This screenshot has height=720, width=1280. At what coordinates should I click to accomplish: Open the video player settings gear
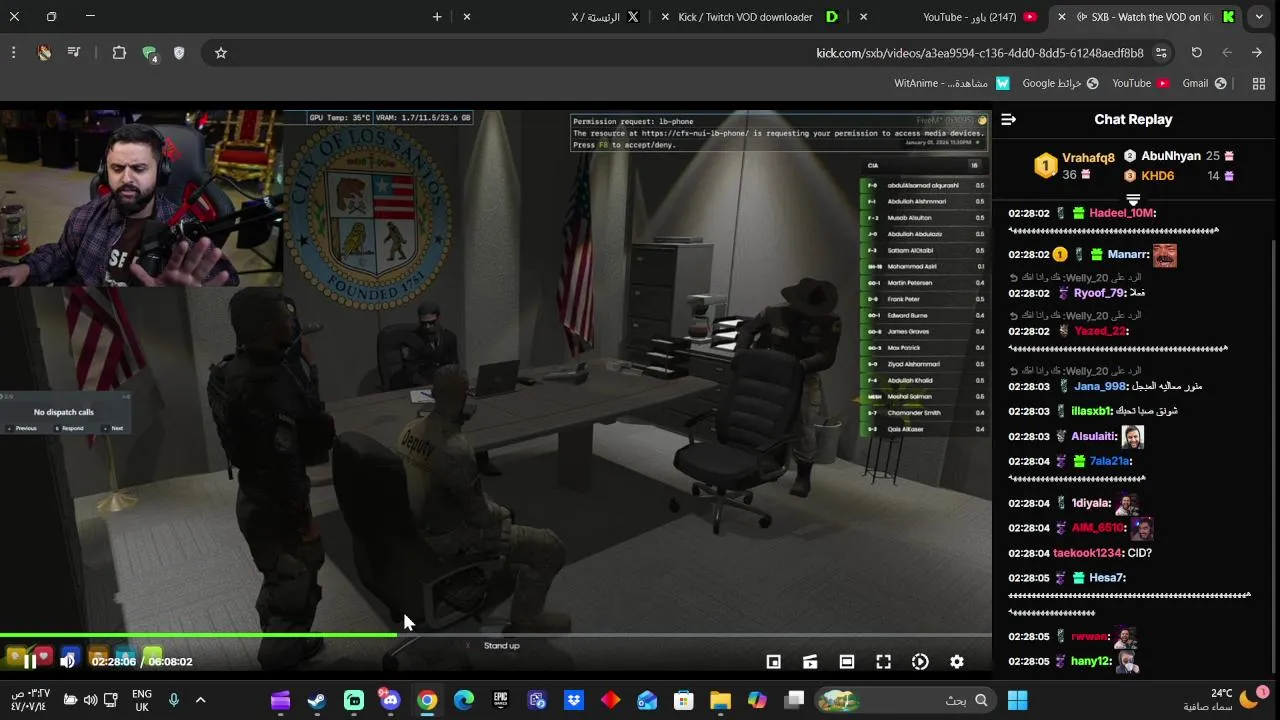click(957, 661)
